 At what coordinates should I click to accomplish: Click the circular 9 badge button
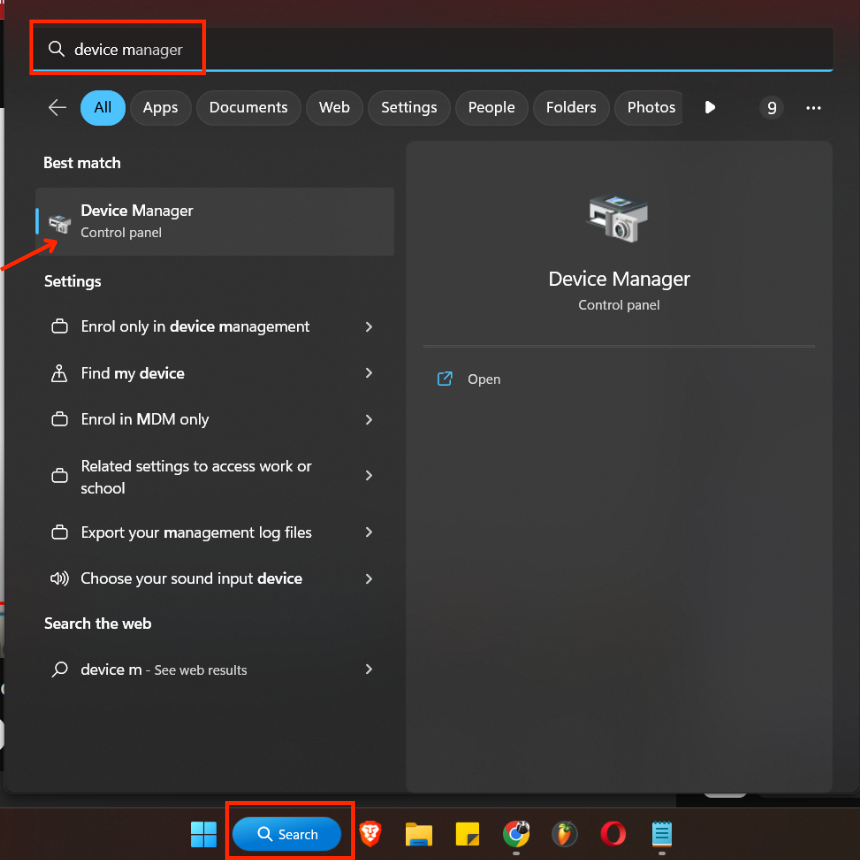point(771,108)
